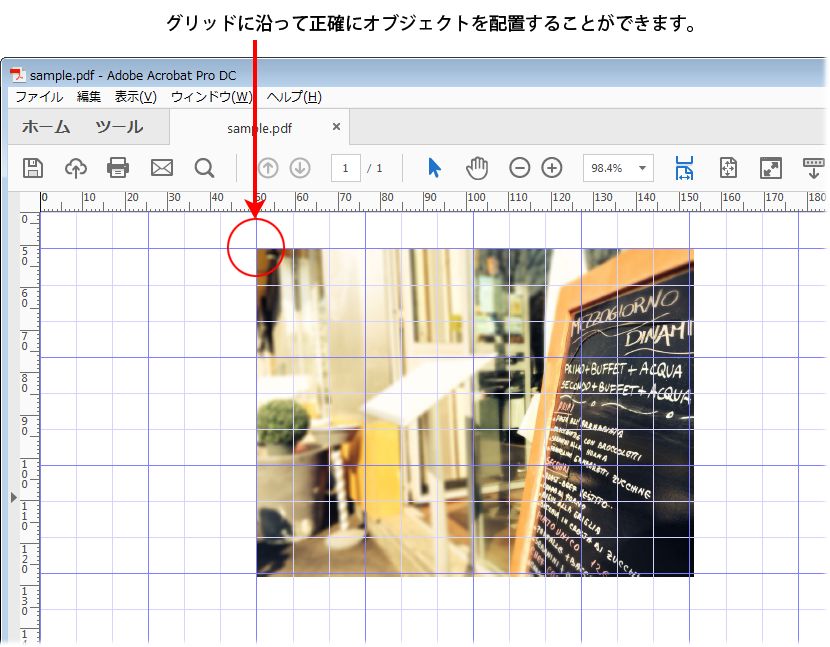This screenshot has height=647, width=830.
Task: Open the ウィンドウ(W) menu
Action: click(211, 97)
